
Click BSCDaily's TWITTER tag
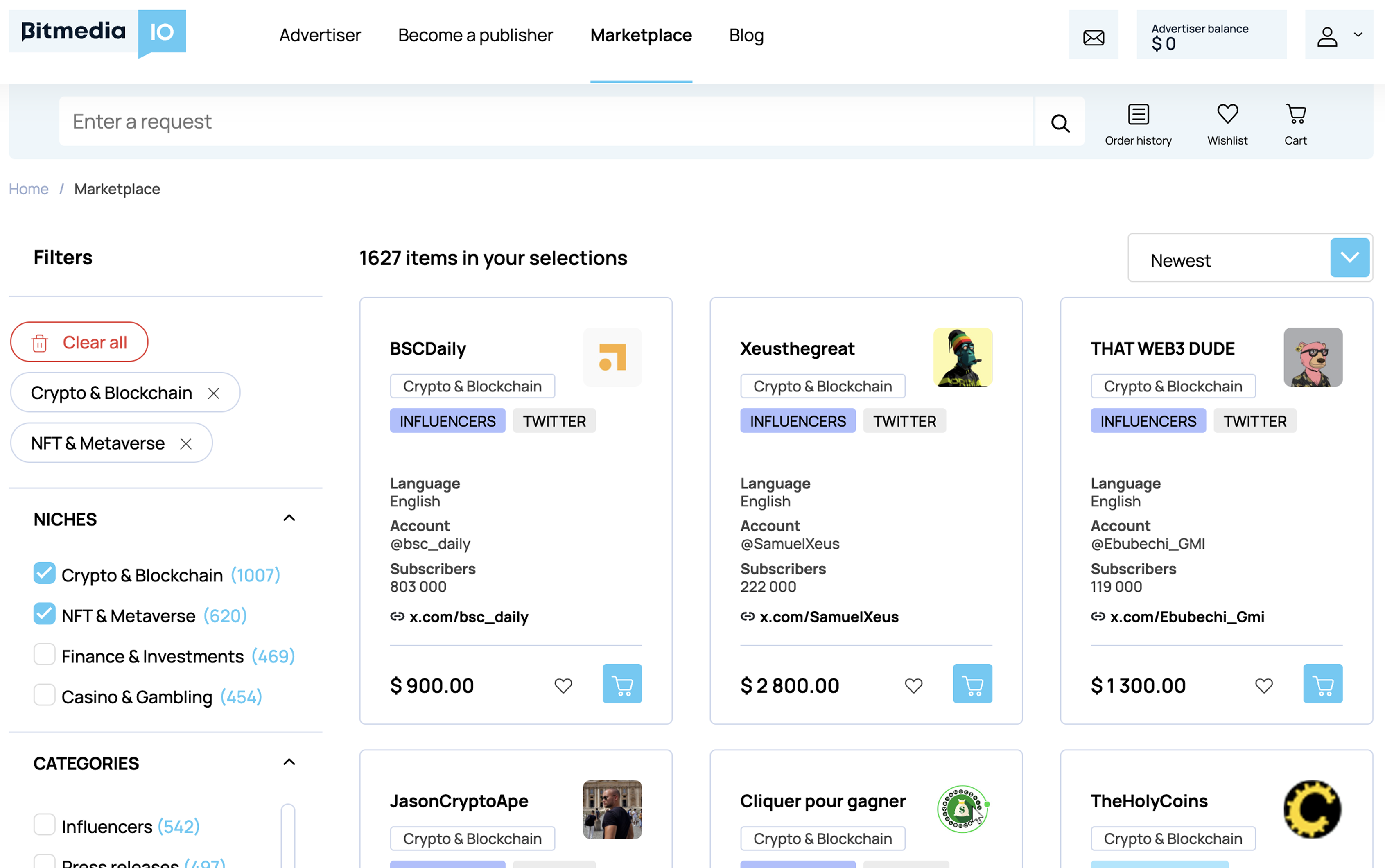554,421
